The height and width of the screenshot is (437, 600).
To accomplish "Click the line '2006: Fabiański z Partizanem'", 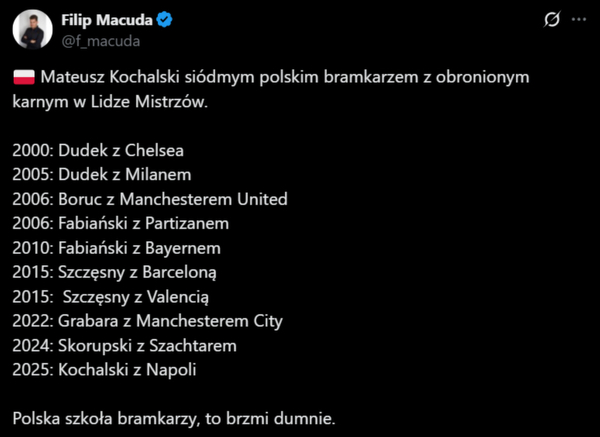I will point(121,223).
